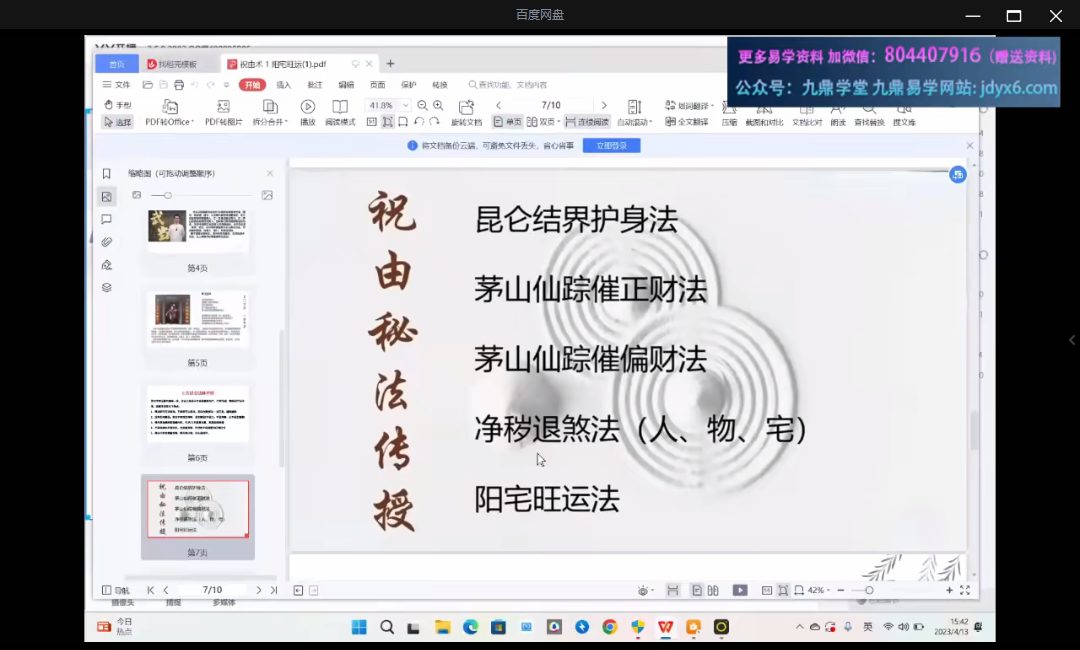The width and height of the screenshot is (1080, 650).
Task: Switch to the 保护 ribbon tab
Action: click(408, 85)
